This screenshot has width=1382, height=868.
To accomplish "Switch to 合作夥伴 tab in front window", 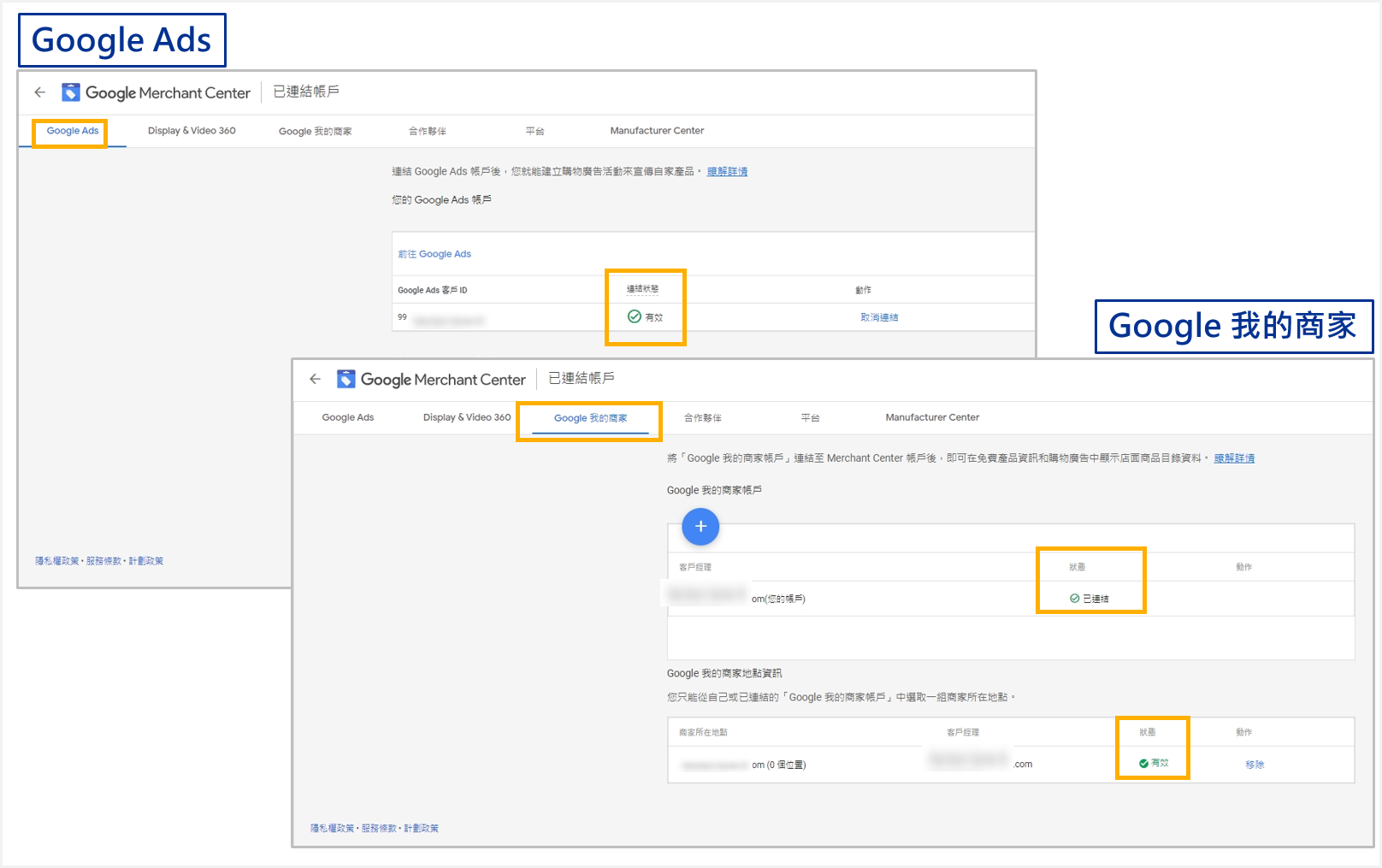I will point(703,418).
